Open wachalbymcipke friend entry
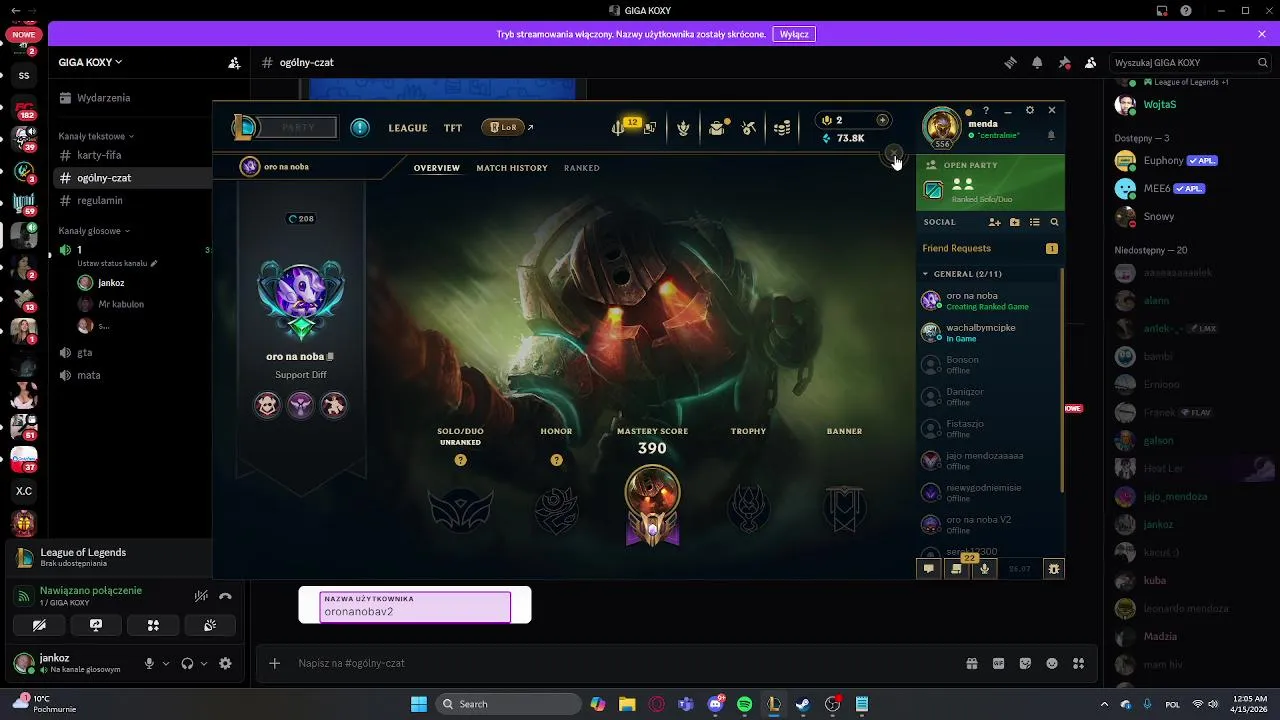The width and height of the screenshot is (1280, 720). pos(990,332)
